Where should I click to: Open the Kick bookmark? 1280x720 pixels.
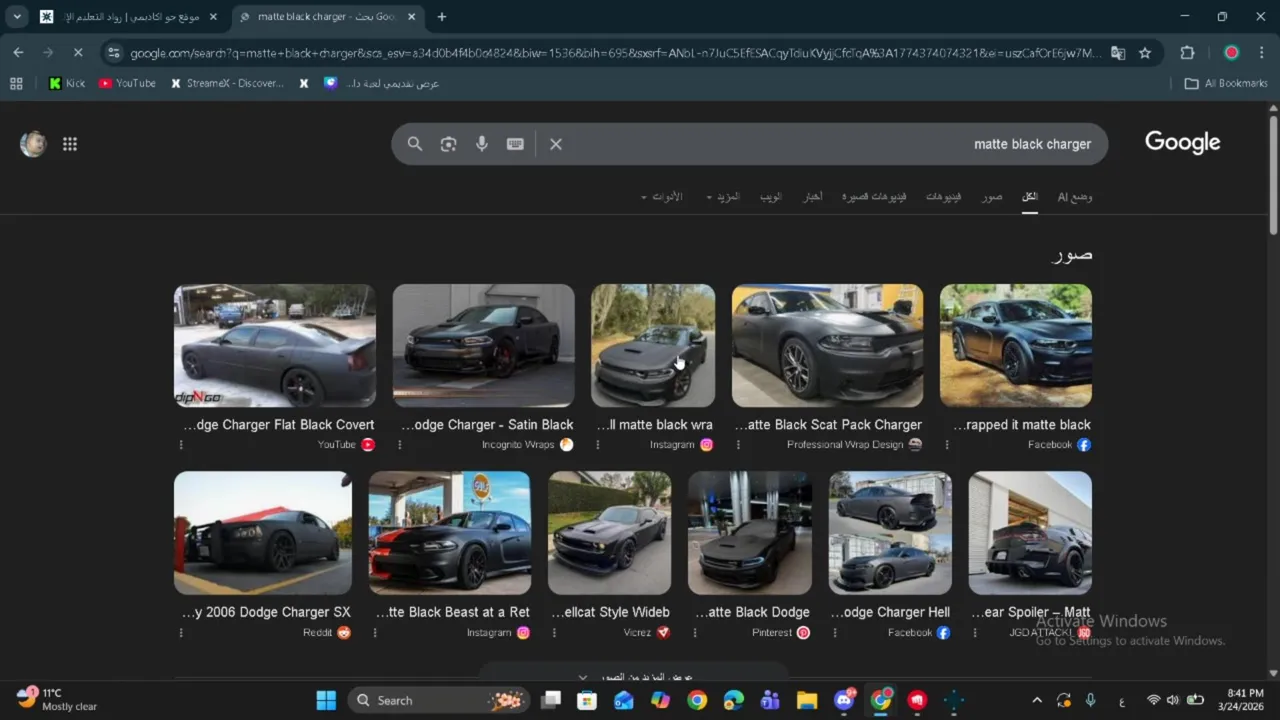(66, 84)
